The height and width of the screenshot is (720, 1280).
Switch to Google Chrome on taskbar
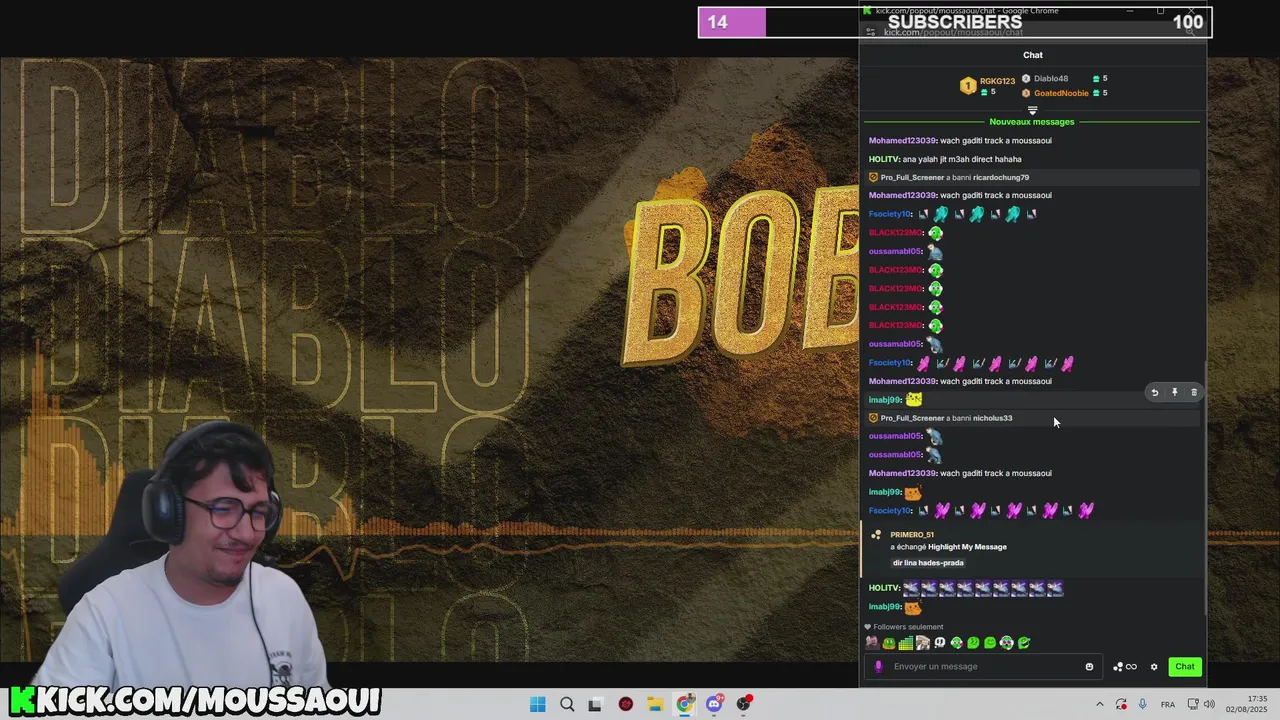tap(685, 704)
